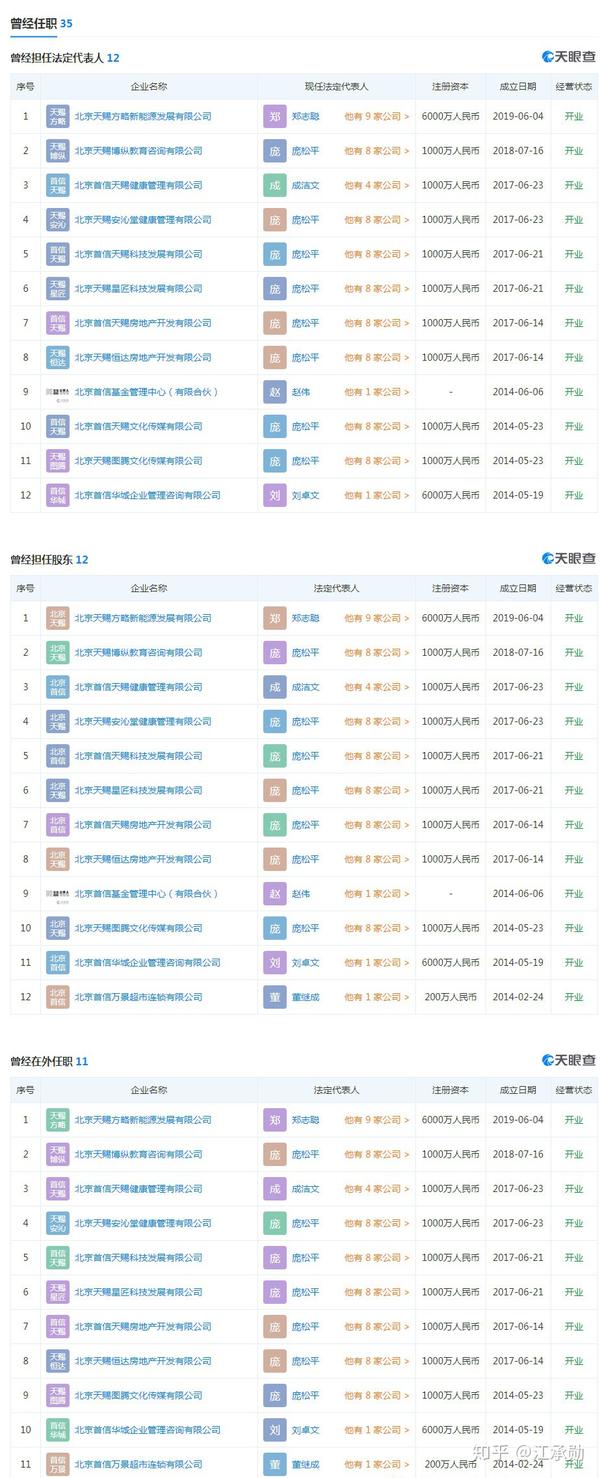The height and width of the screenshot is (1478, 600).
Task: Open 北京首信万景超市连锁有限公司 link in 曾经担任股东 table
Action: coord(138,997)
